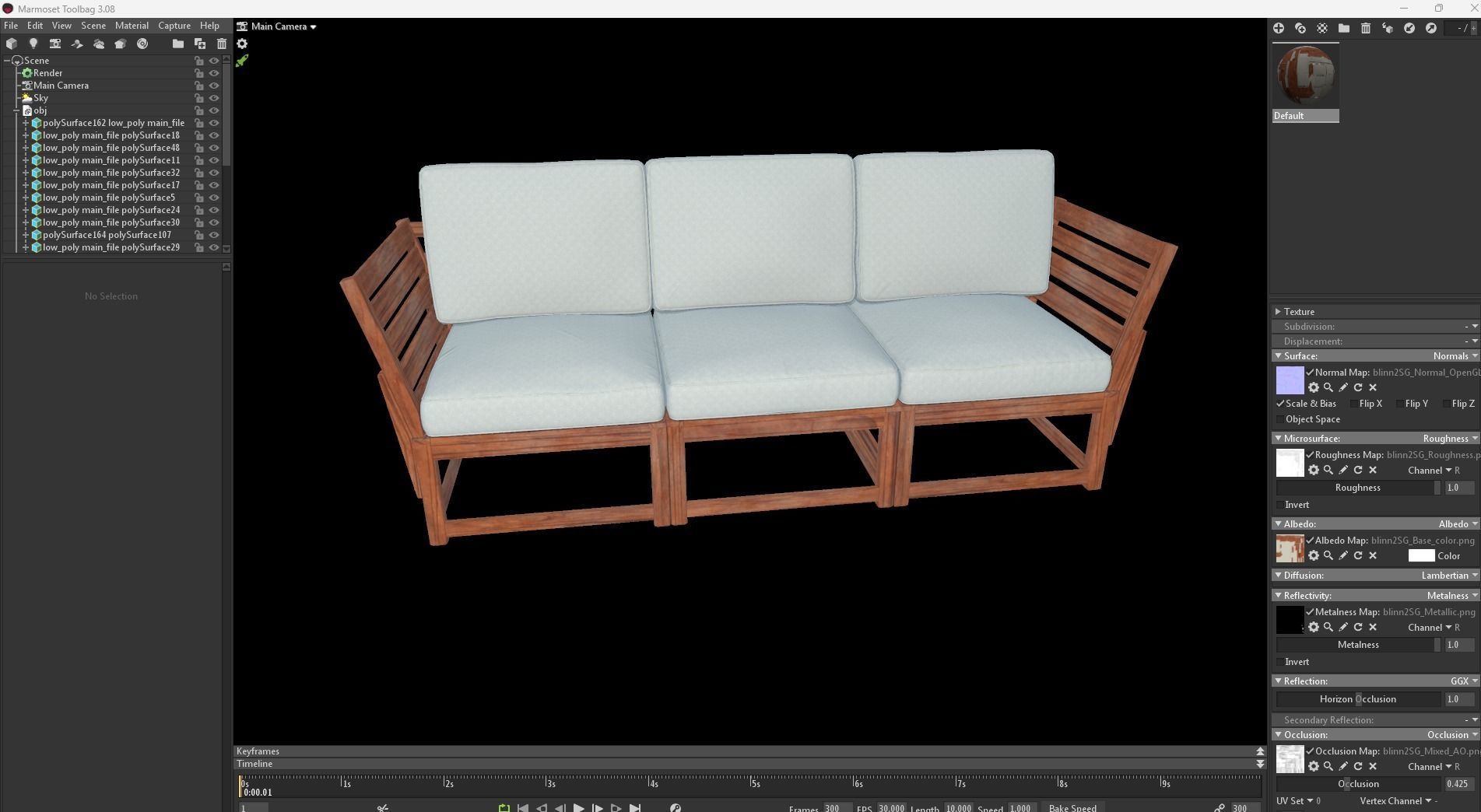Add a new camera from scene toolbar
The height and width of the screenshot is (812, 1481).
click(55, 44)
